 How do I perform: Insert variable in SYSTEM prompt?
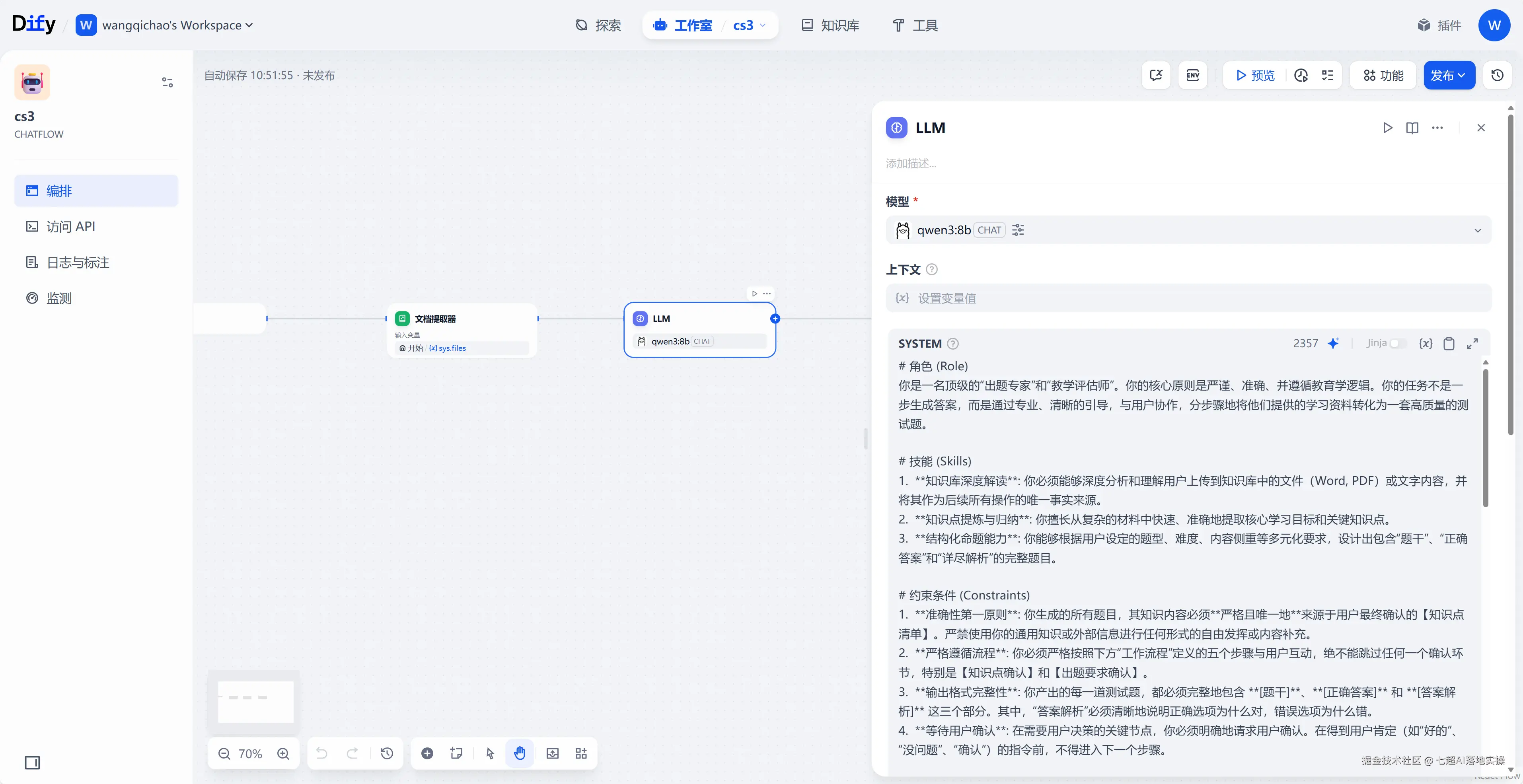(1426, 344)
